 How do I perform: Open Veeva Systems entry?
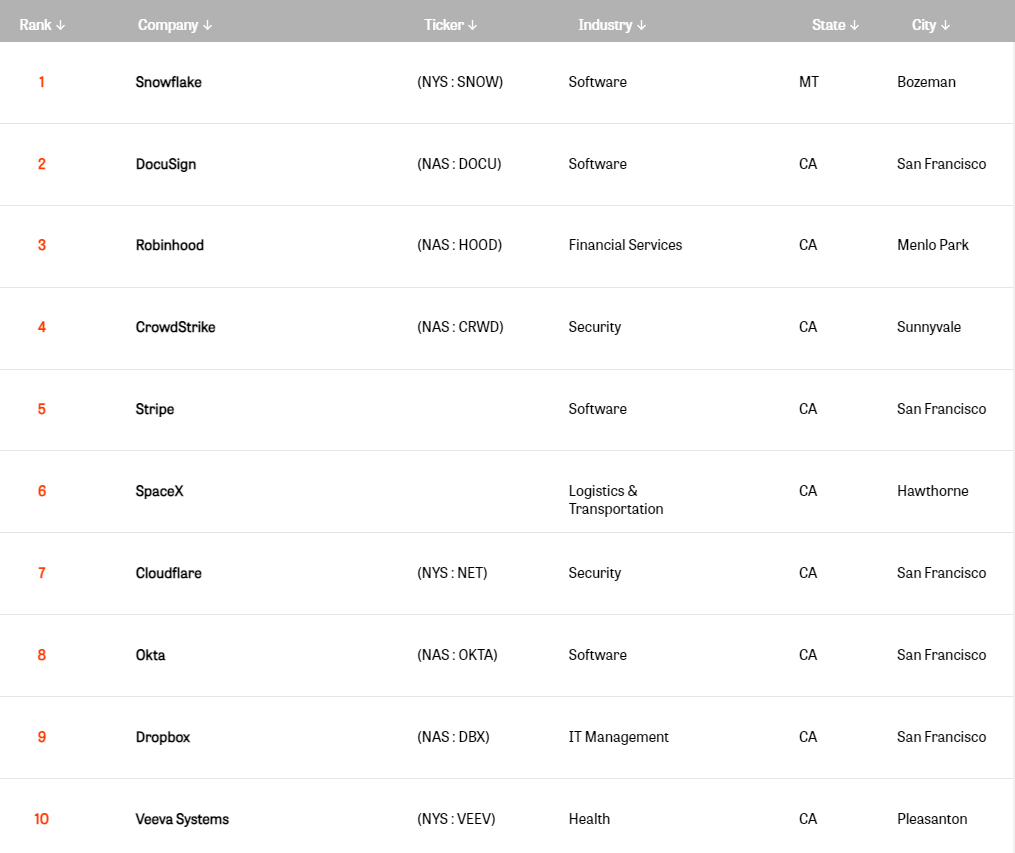pyautogui.click(x=182, y=819)
